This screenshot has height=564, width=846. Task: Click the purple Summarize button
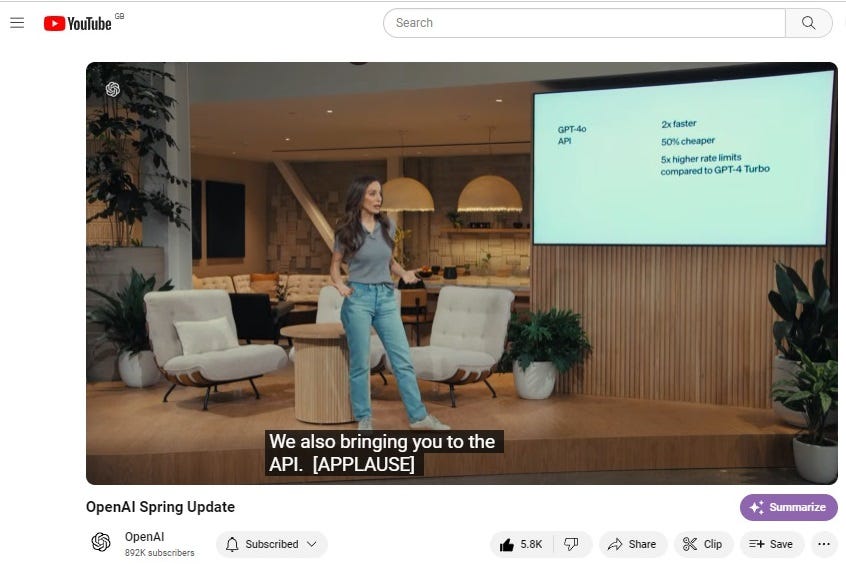tap(788, 507)
